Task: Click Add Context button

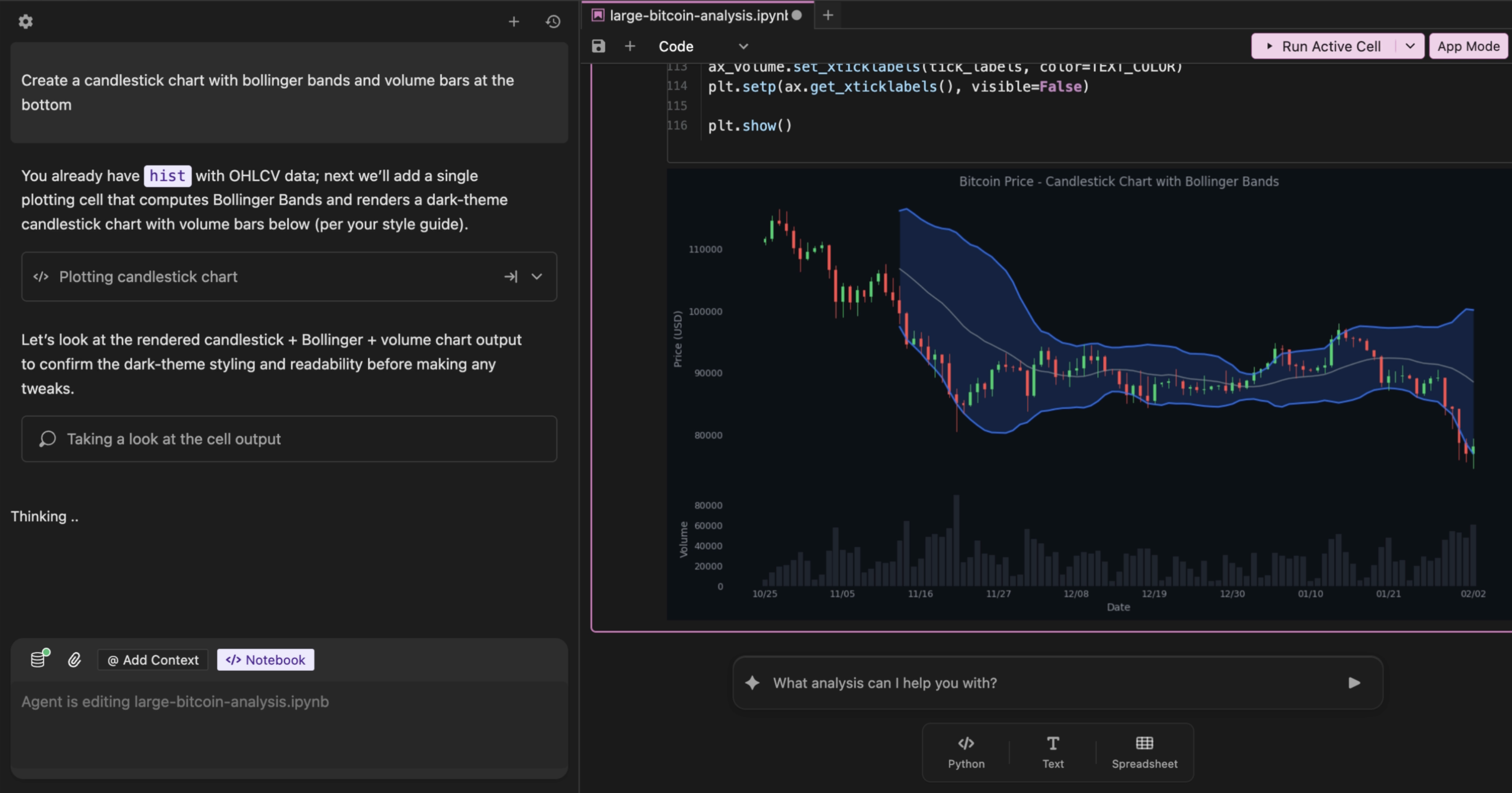Action: point(153,660)
